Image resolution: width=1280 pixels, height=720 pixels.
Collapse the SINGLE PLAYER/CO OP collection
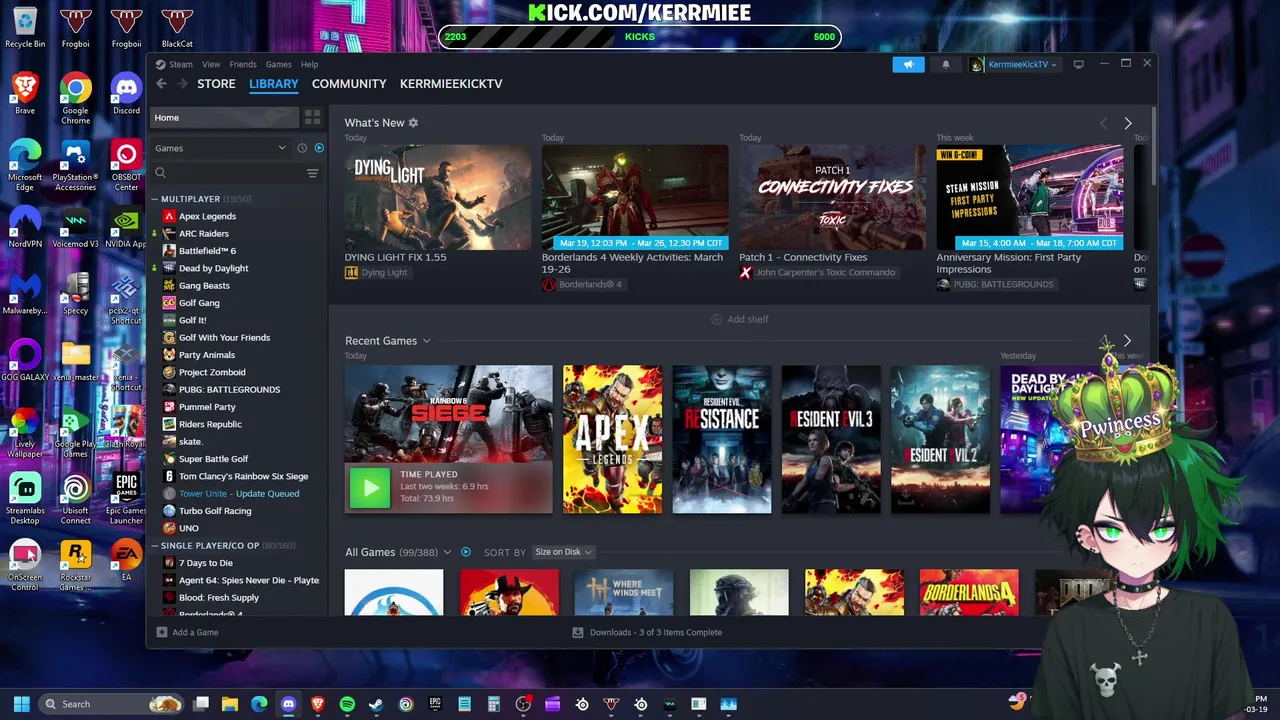coord(155,546)
